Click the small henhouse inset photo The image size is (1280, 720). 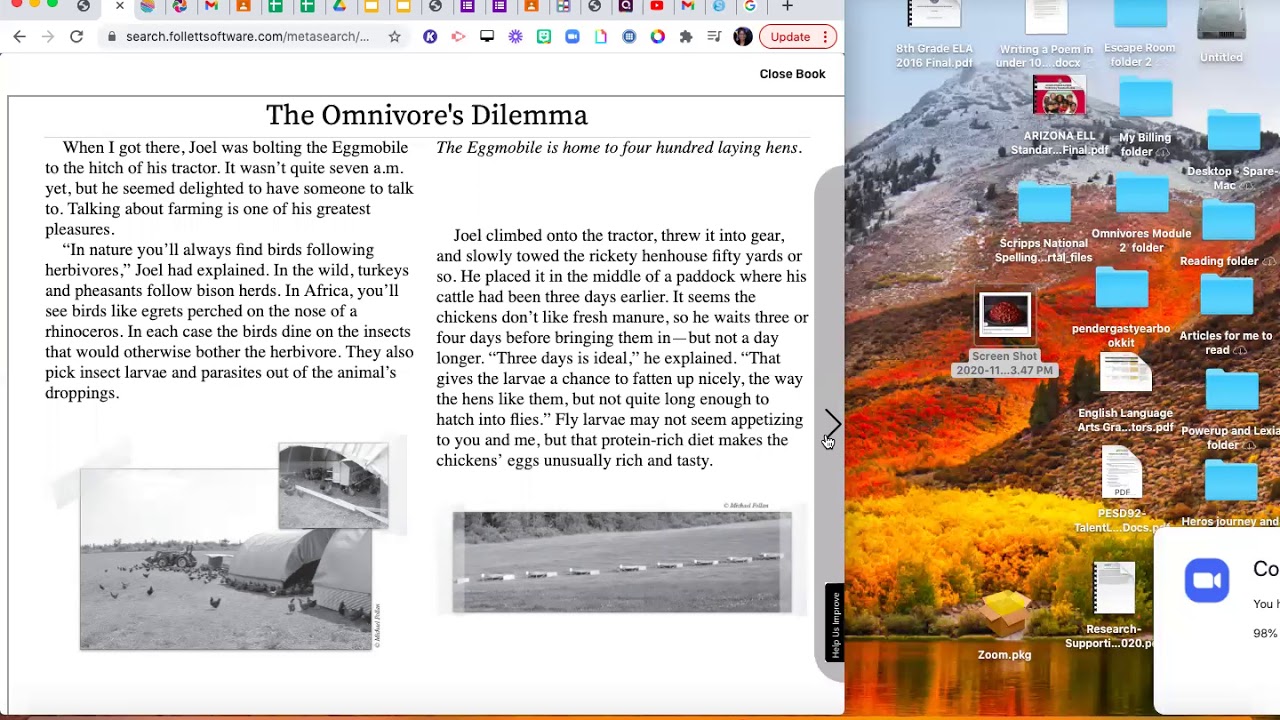coord(333,486)
